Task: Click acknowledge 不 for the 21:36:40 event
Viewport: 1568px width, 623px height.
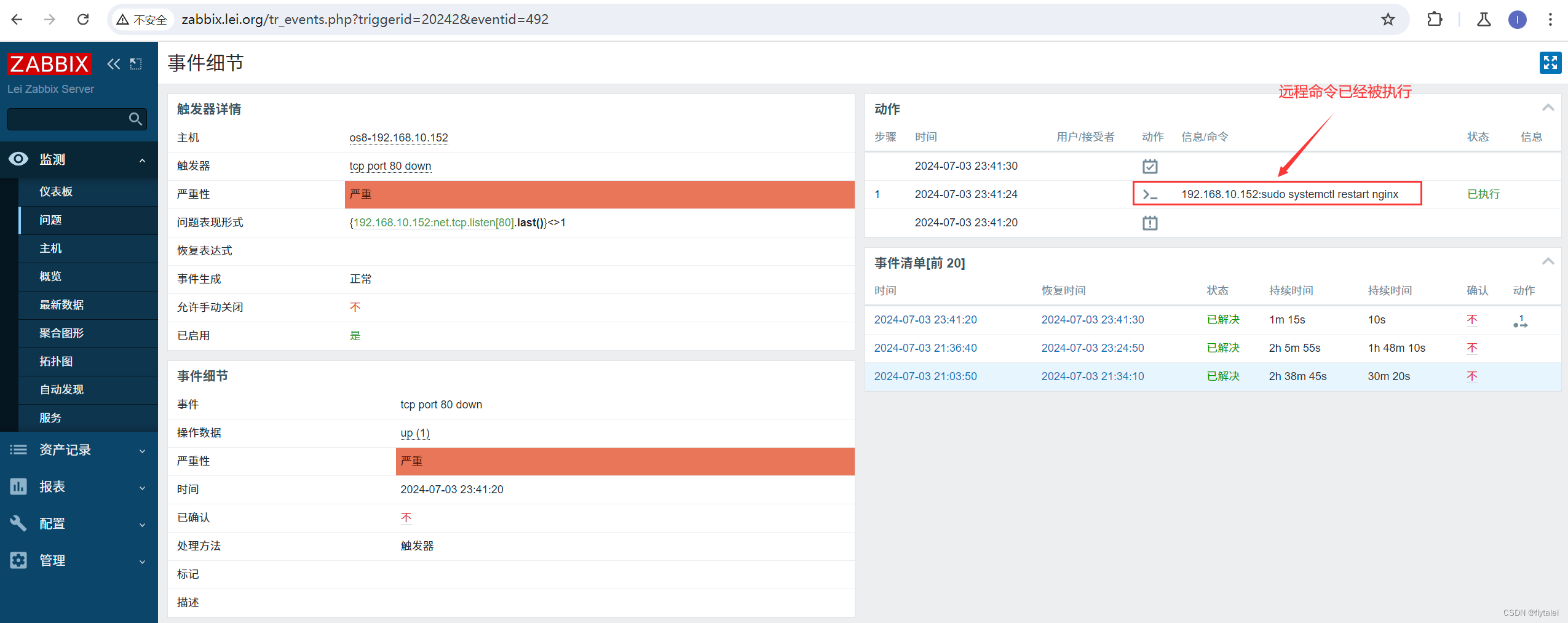Action: coord(1471,348)
